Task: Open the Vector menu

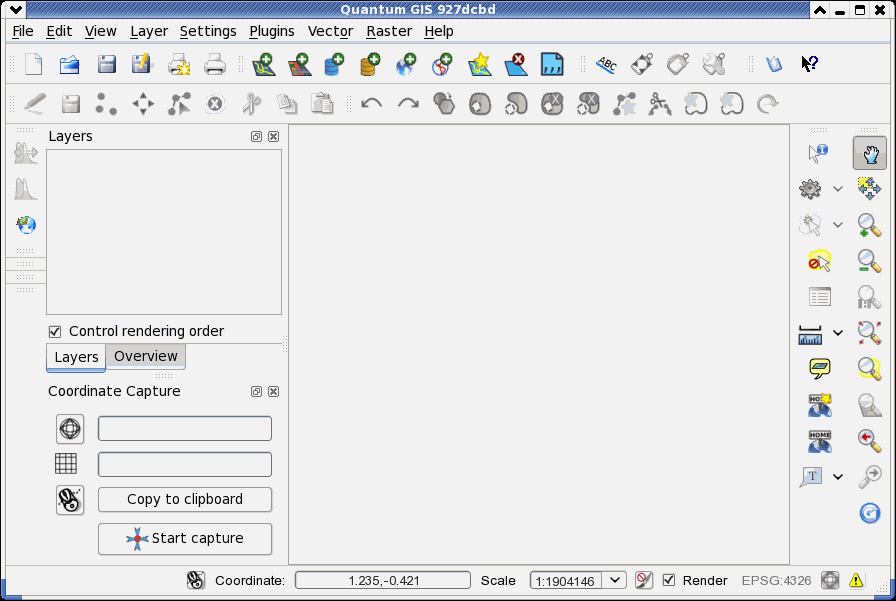Action: [x=330, y=31]
